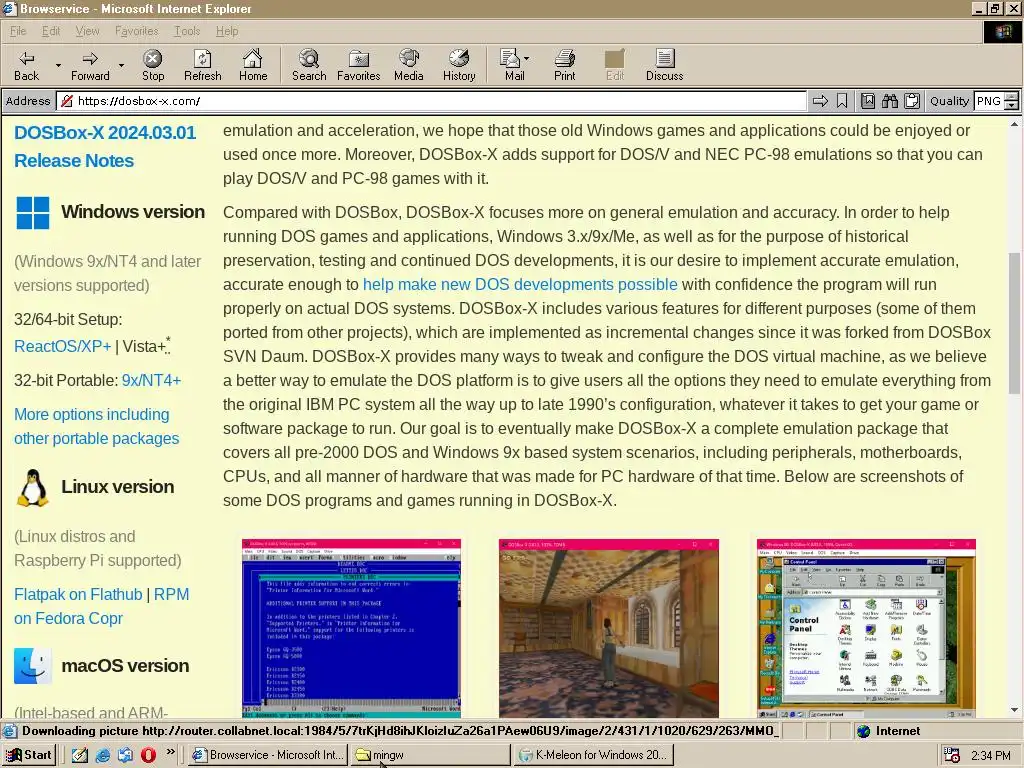The width and height of the screenshot is (1024, 768).
Task: Open the Search pane
Action: [x=309, y=65]
